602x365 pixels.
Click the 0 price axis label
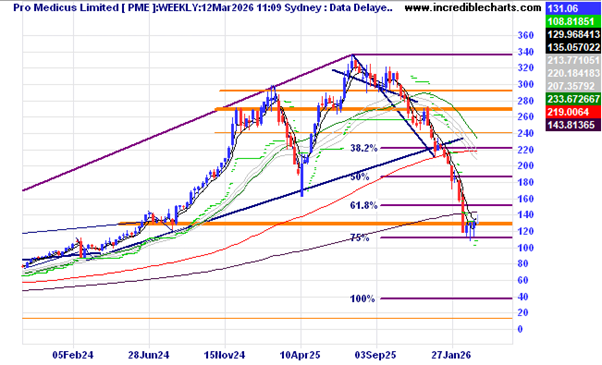coord(520,329)
